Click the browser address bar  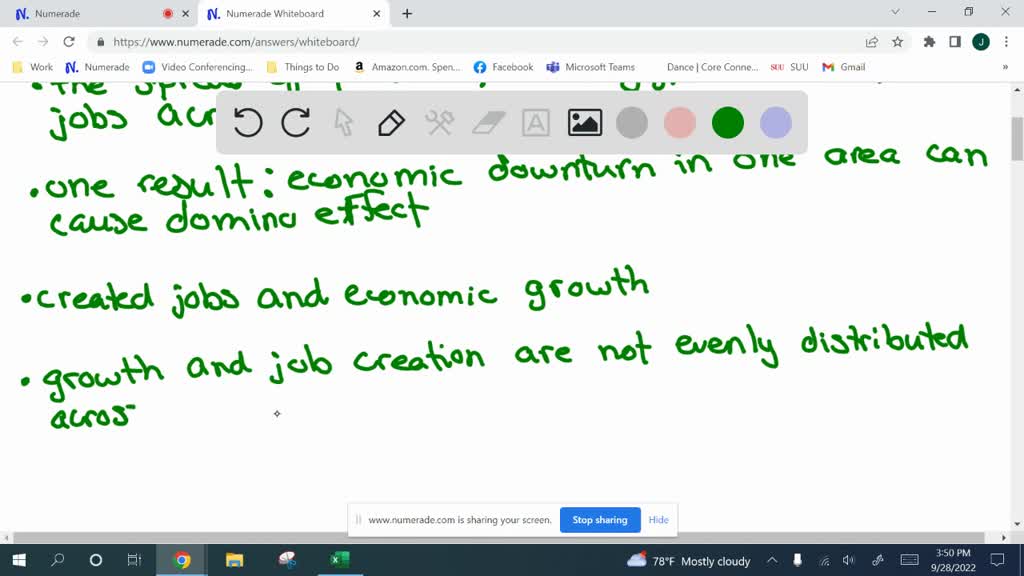tap(480, 42)
